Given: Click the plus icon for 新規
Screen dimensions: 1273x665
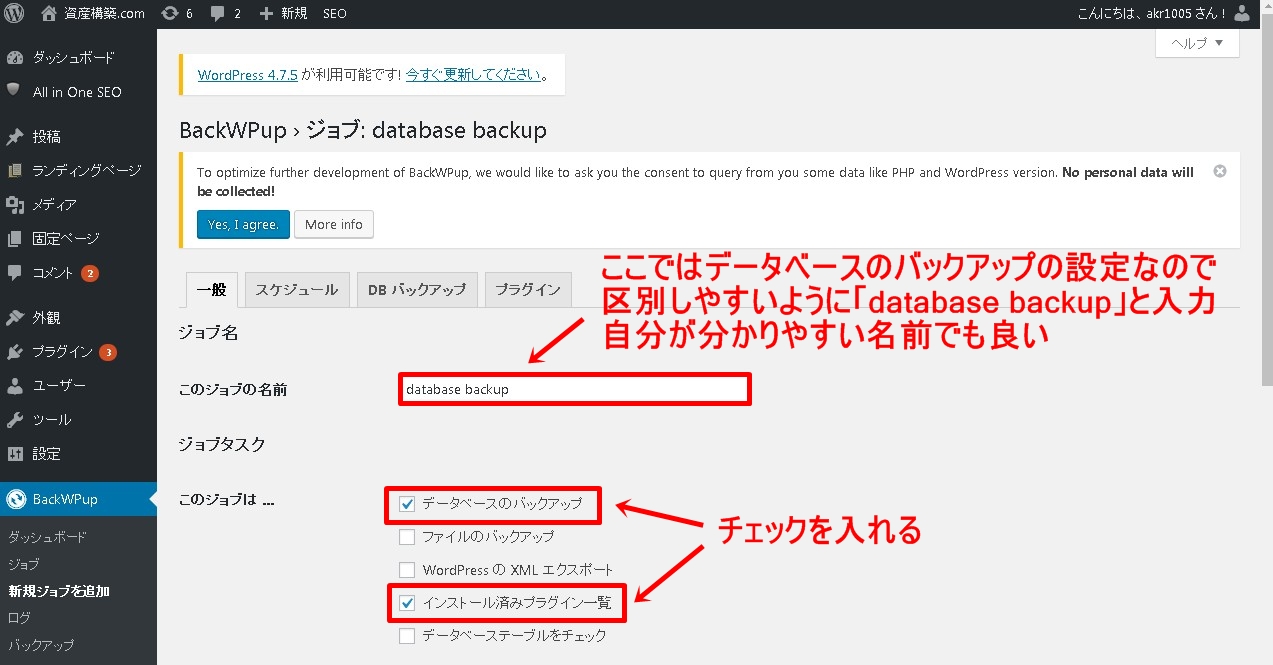Looking at the screenshot, I should [266, 14].
